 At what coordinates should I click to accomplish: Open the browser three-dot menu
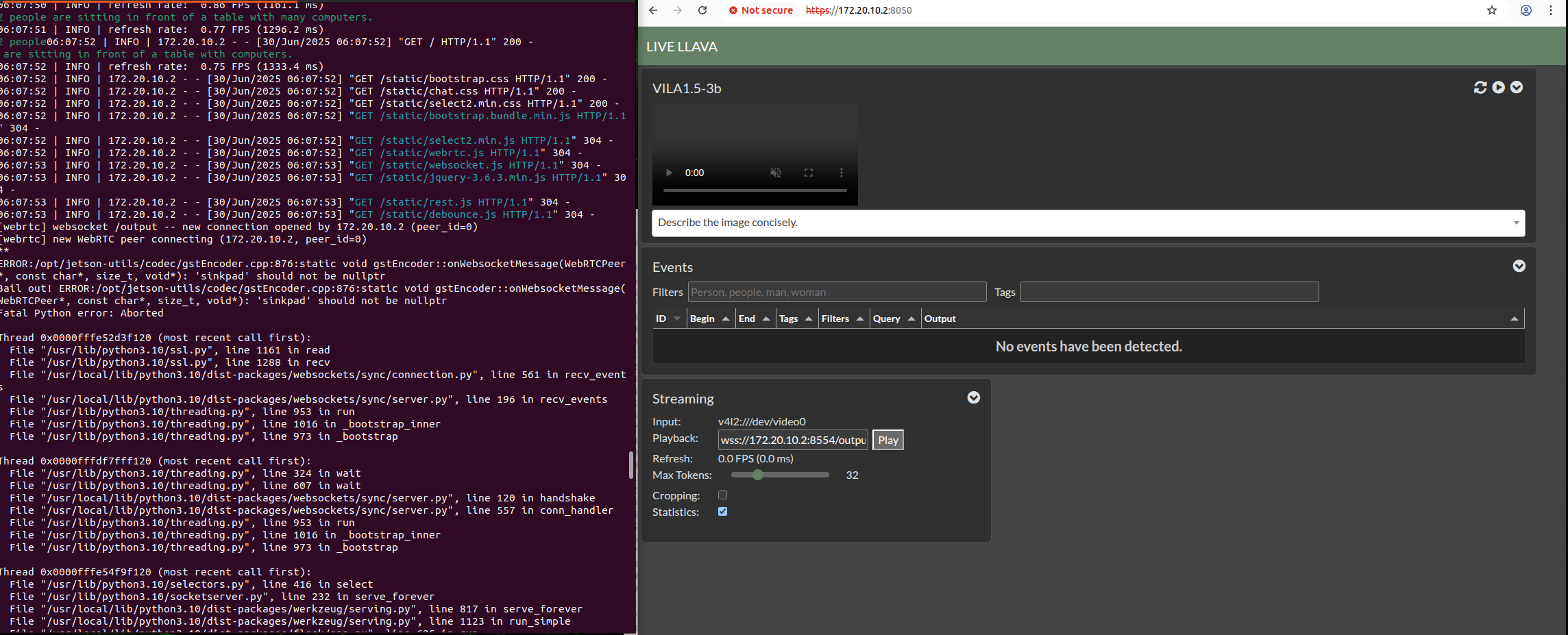(x=1551, y=10)
